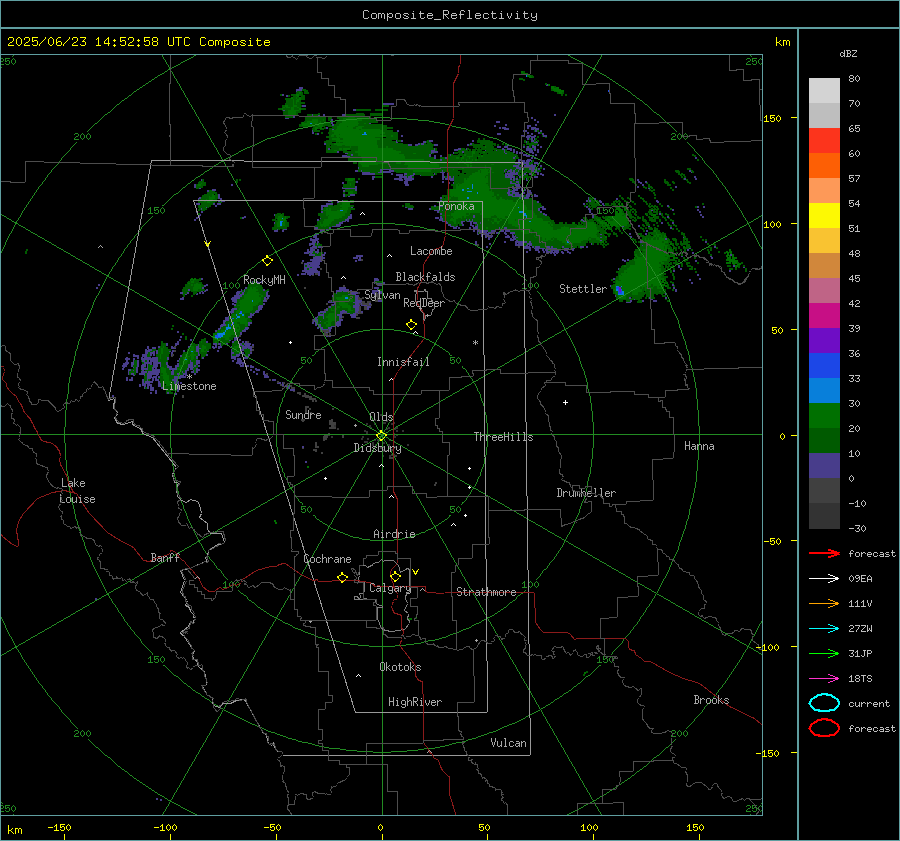Click the Airdrie city label
This screenshot has height=841, width=900.
tap(394, 534)
